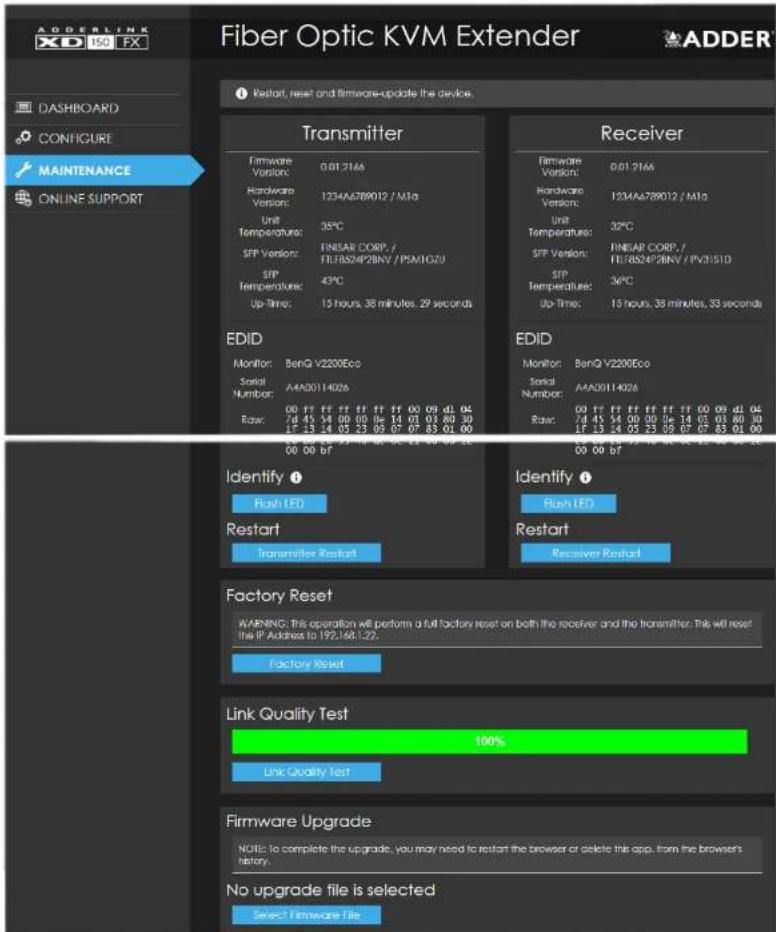Click Receiver firmware version 0.01.2166
Image resolution: width=776 pixels, height=932 pixels.
tap(632, 167)
